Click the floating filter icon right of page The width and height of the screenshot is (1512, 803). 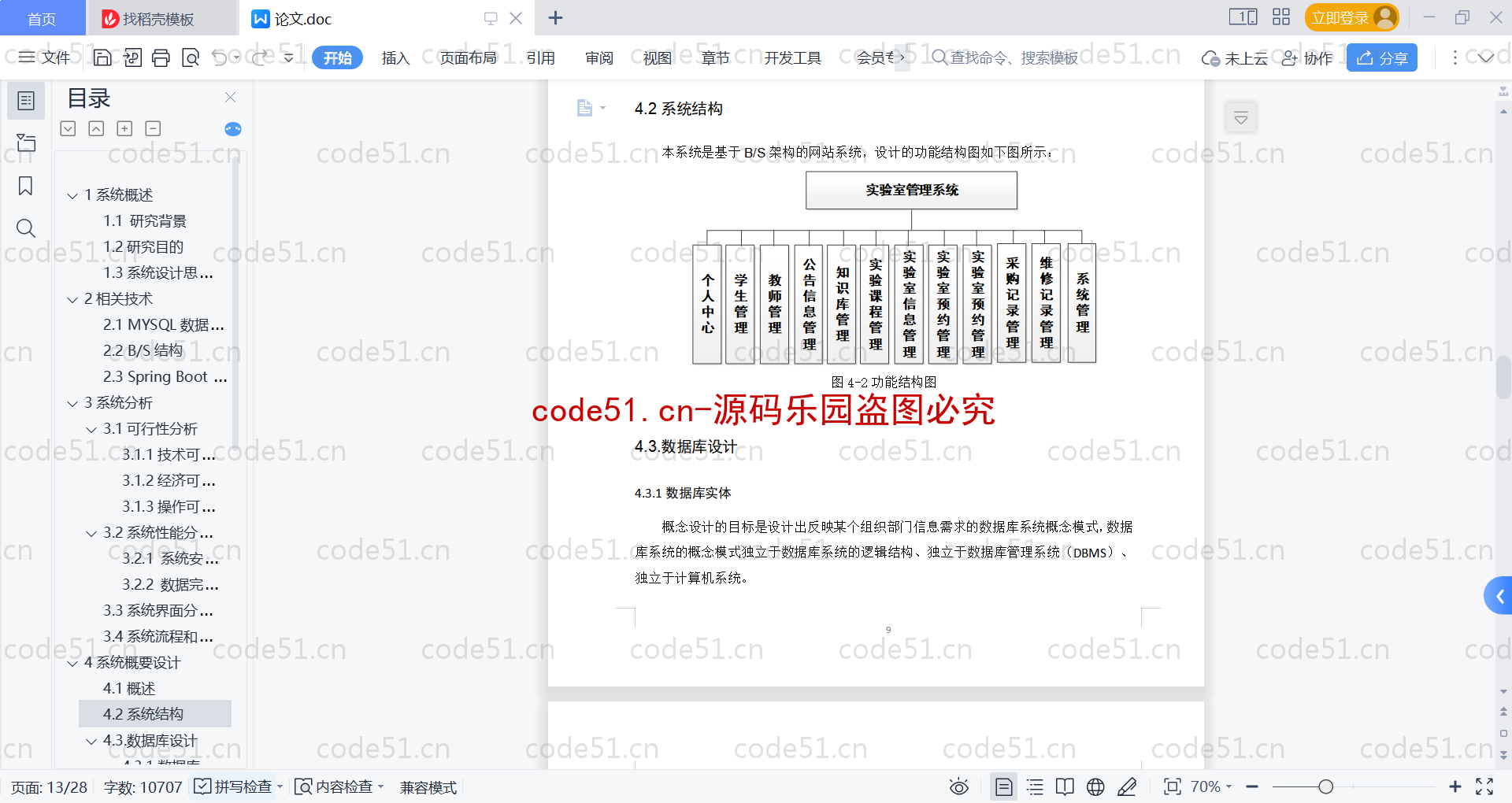pyautogui.click(x=1241, y=118)
